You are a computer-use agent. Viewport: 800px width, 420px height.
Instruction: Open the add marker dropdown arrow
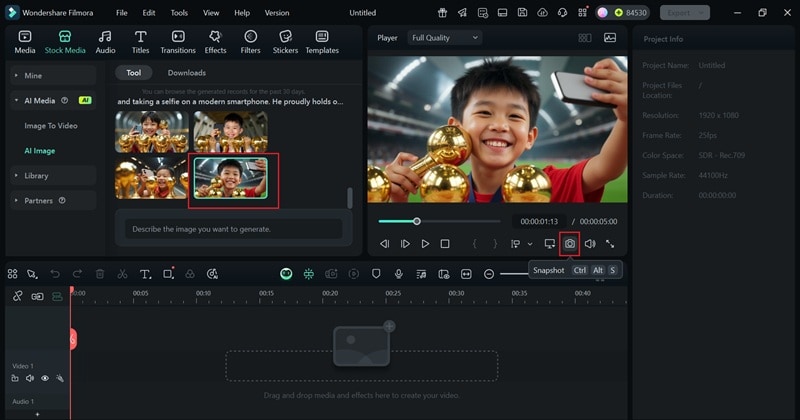pos(530,244)
